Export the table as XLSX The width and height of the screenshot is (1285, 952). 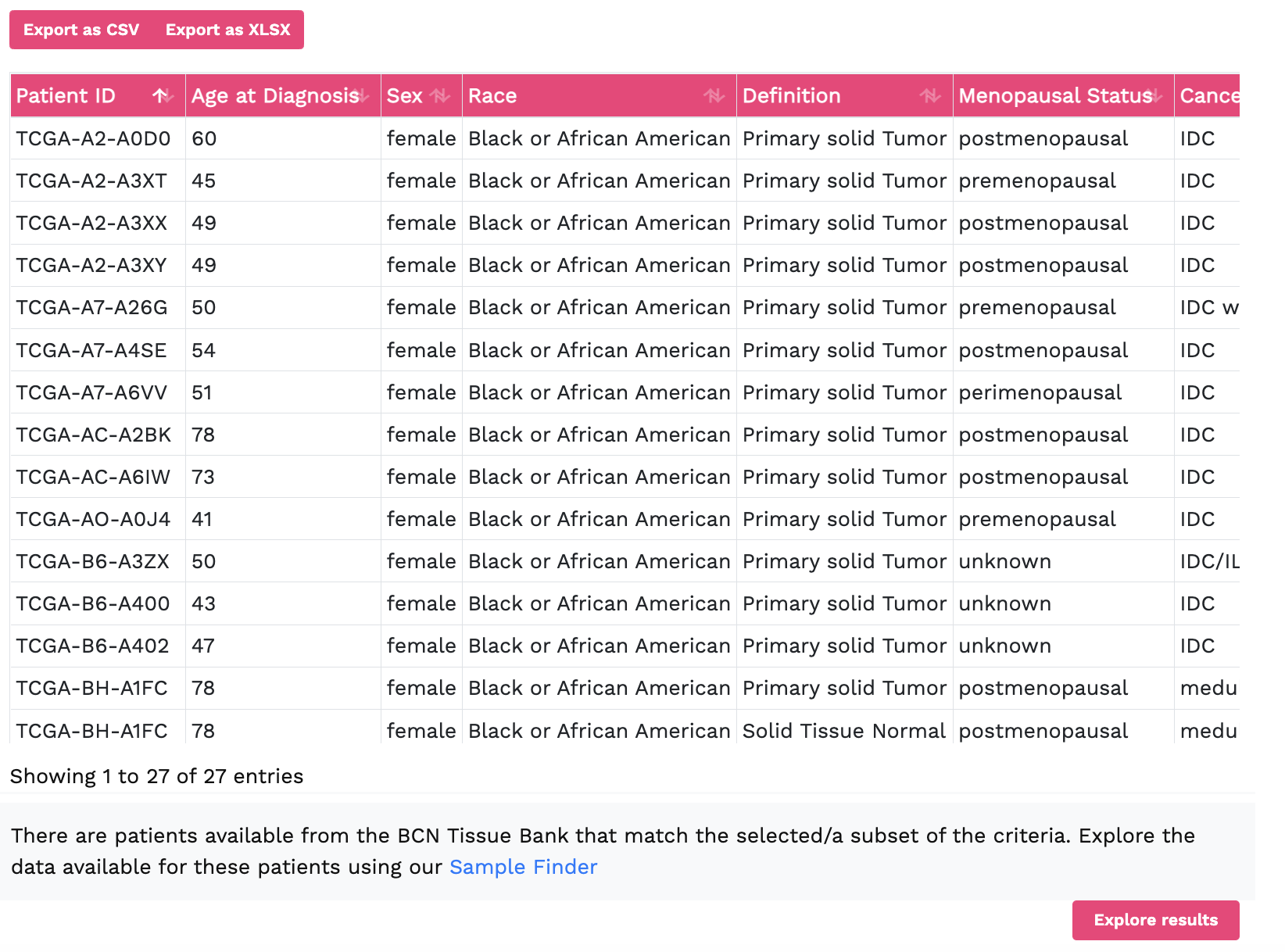[228, 30]
